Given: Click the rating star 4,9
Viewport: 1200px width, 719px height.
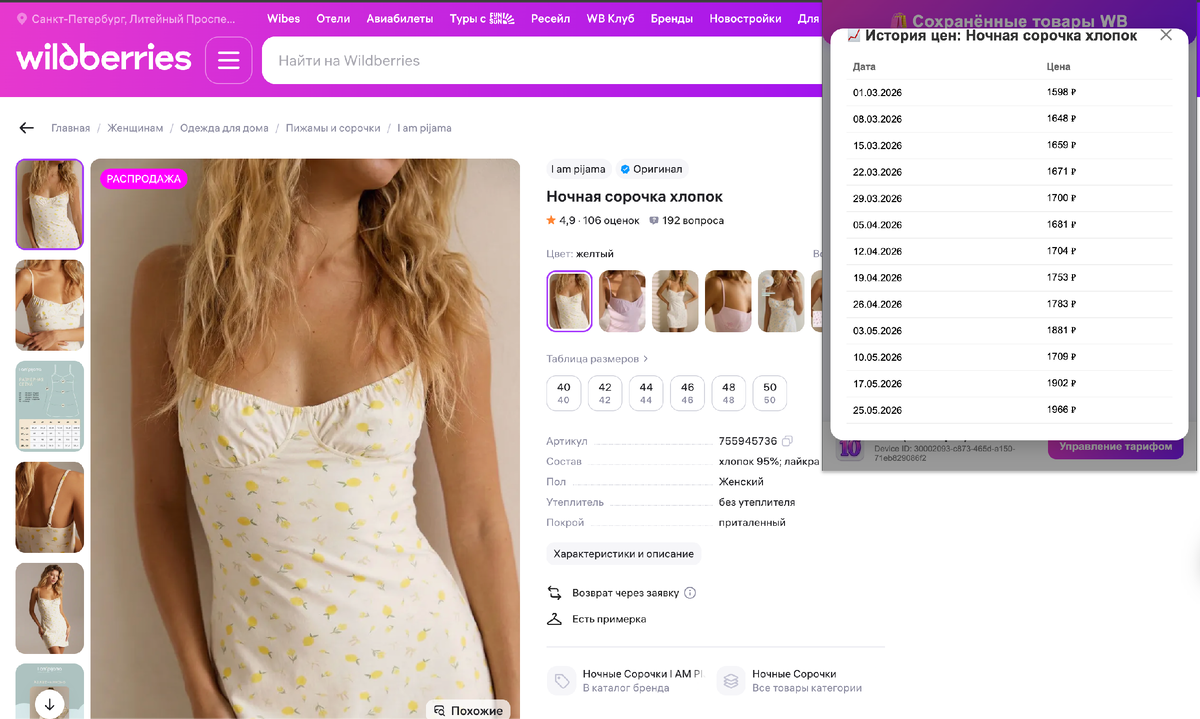Looking at the screenshot, I should tap(551, 220).
